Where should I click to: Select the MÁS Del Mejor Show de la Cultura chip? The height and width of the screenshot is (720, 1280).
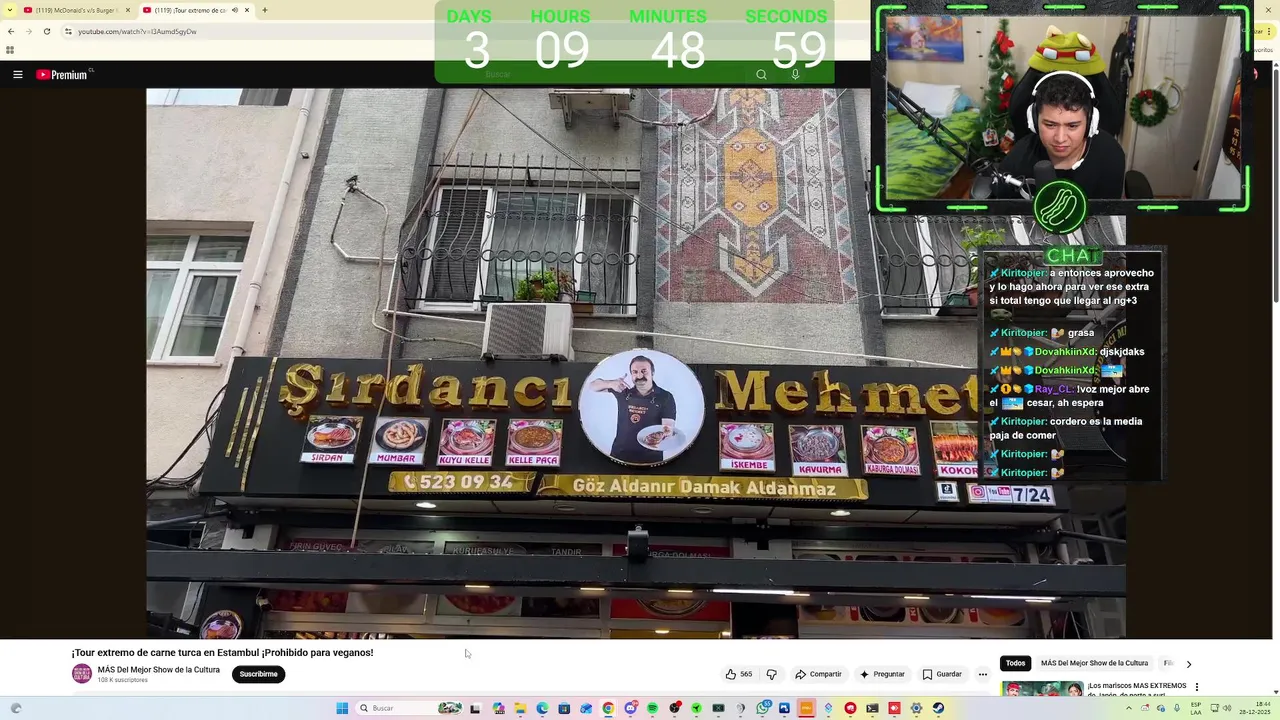pyautogui.click(x=1094, y=663)
